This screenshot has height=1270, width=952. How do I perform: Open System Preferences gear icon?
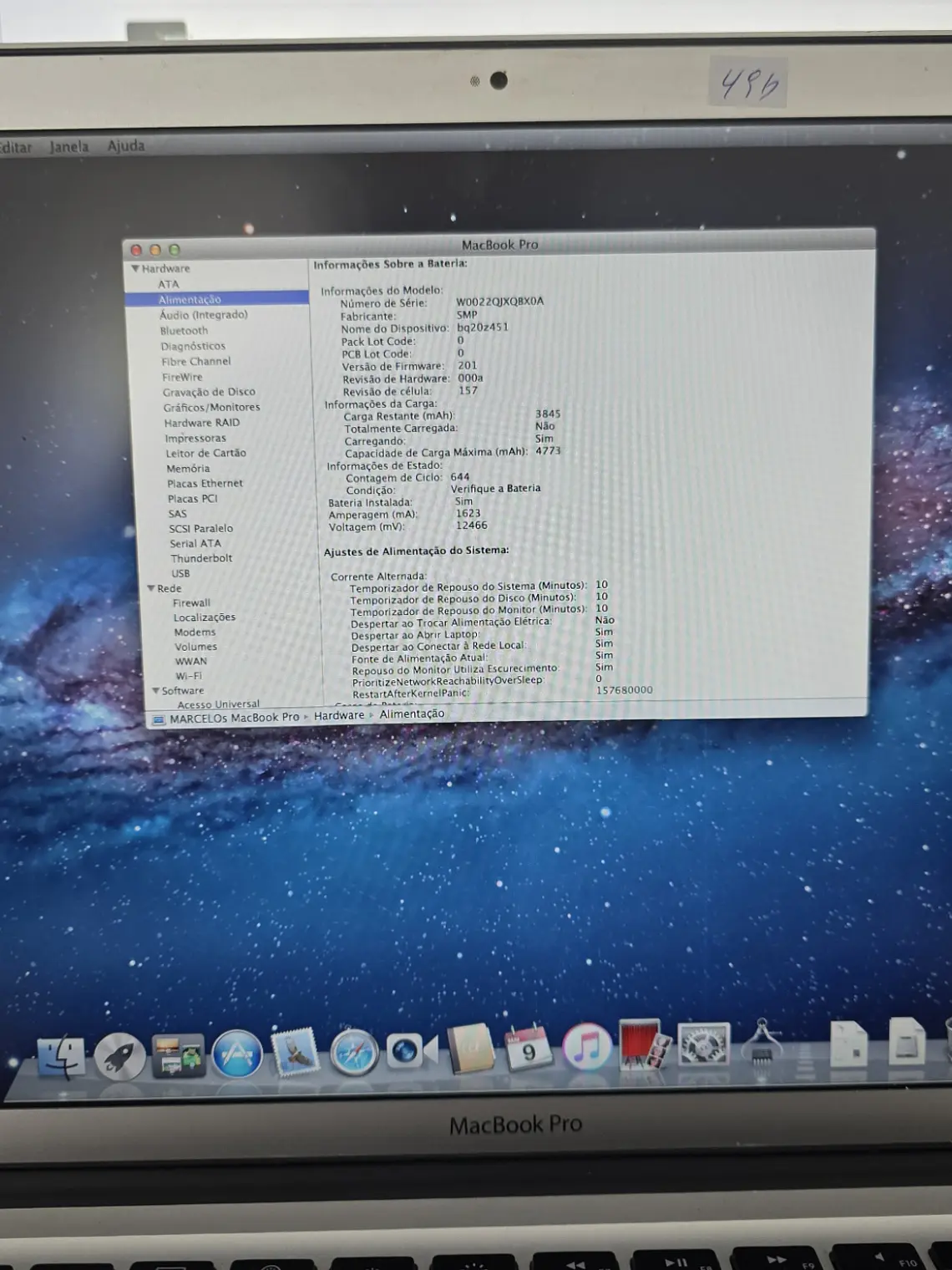tap(704, 1044)
